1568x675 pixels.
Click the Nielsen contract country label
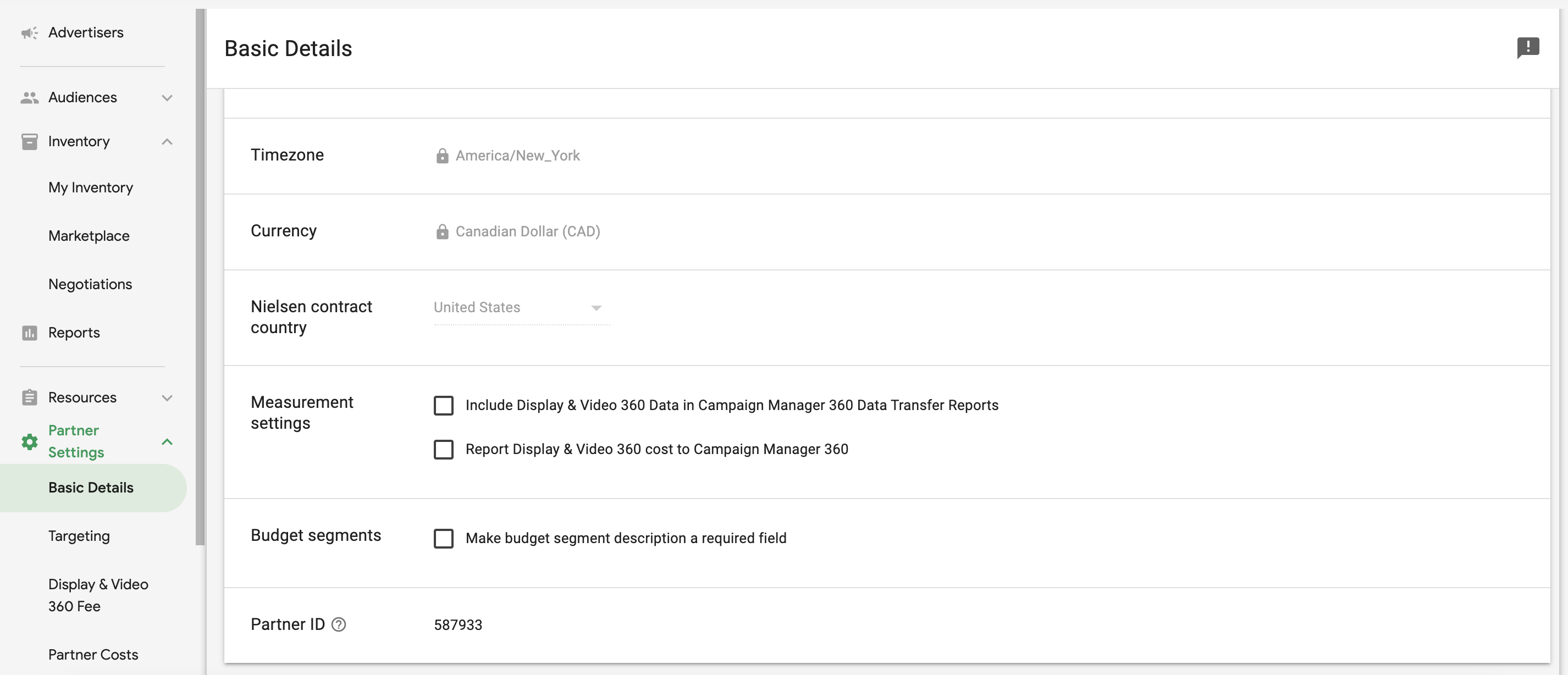tap(311, 317)
